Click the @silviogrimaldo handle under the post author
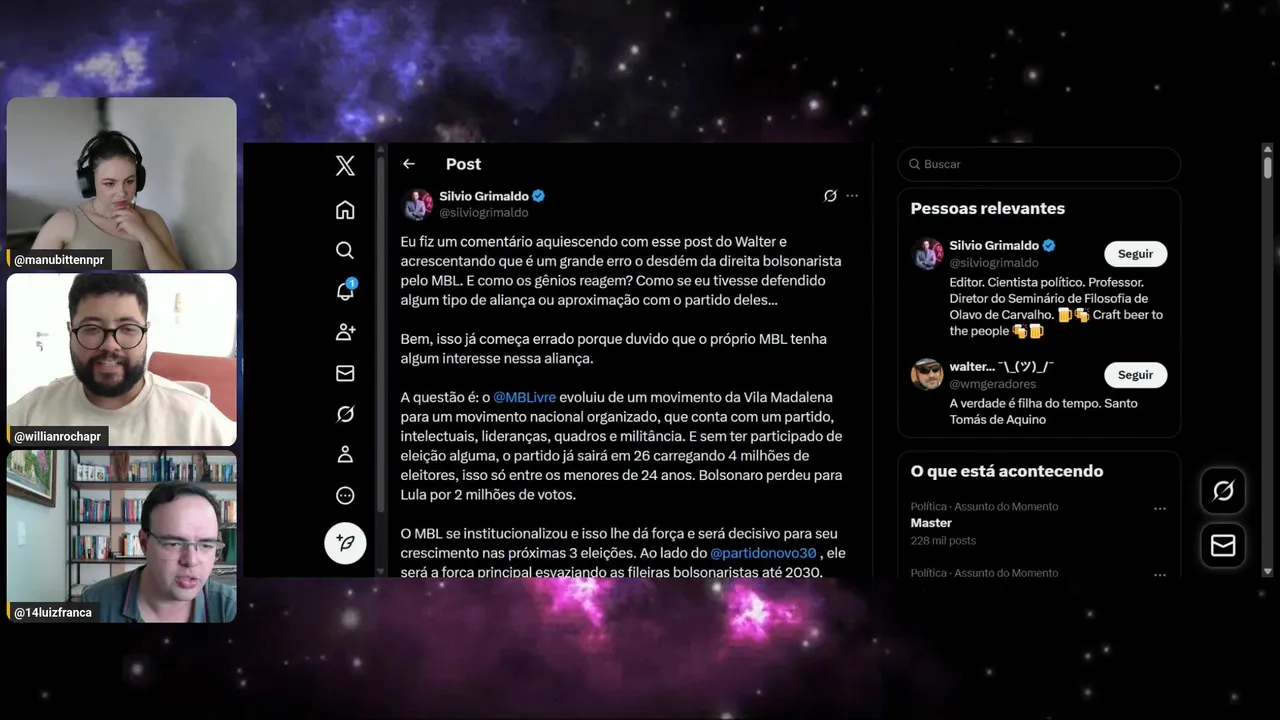The width and height of the screenshot is (1280, 720). point(484,212)
